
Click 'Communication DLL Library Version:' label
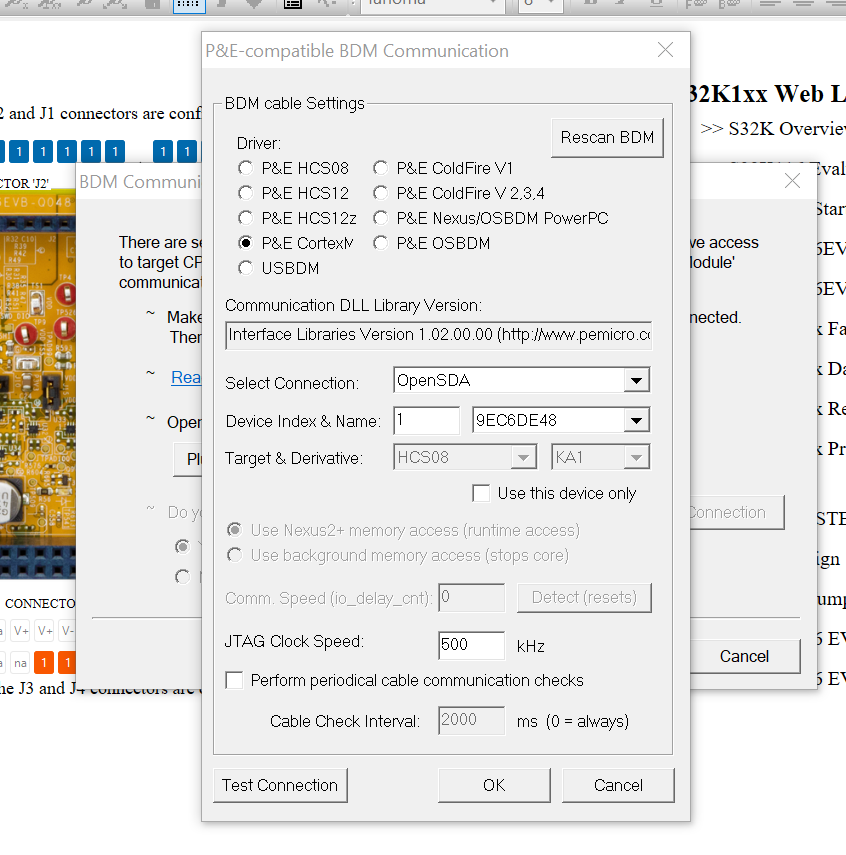(353, 305)
